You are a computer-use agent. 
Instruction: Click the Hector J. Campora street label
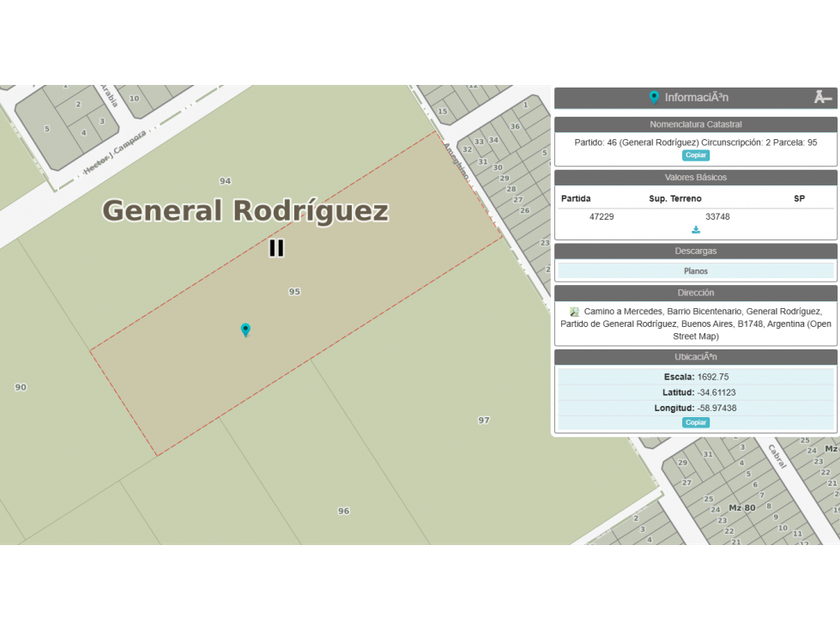click(x=115, y=152)
